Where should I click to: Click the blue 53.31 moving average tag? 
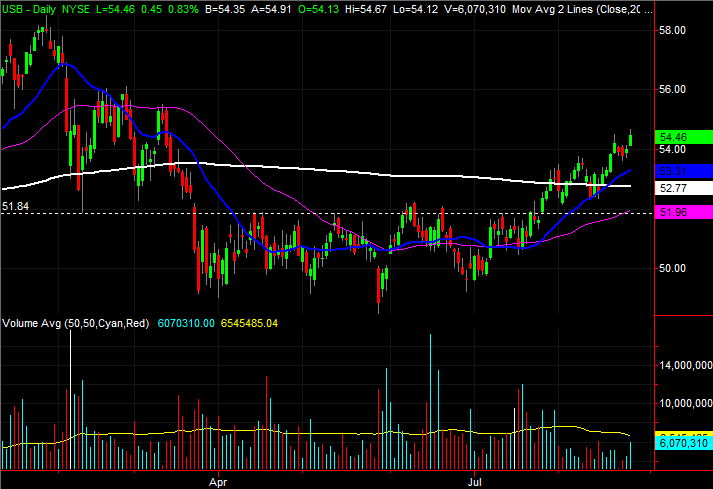(x=683, y=171)
